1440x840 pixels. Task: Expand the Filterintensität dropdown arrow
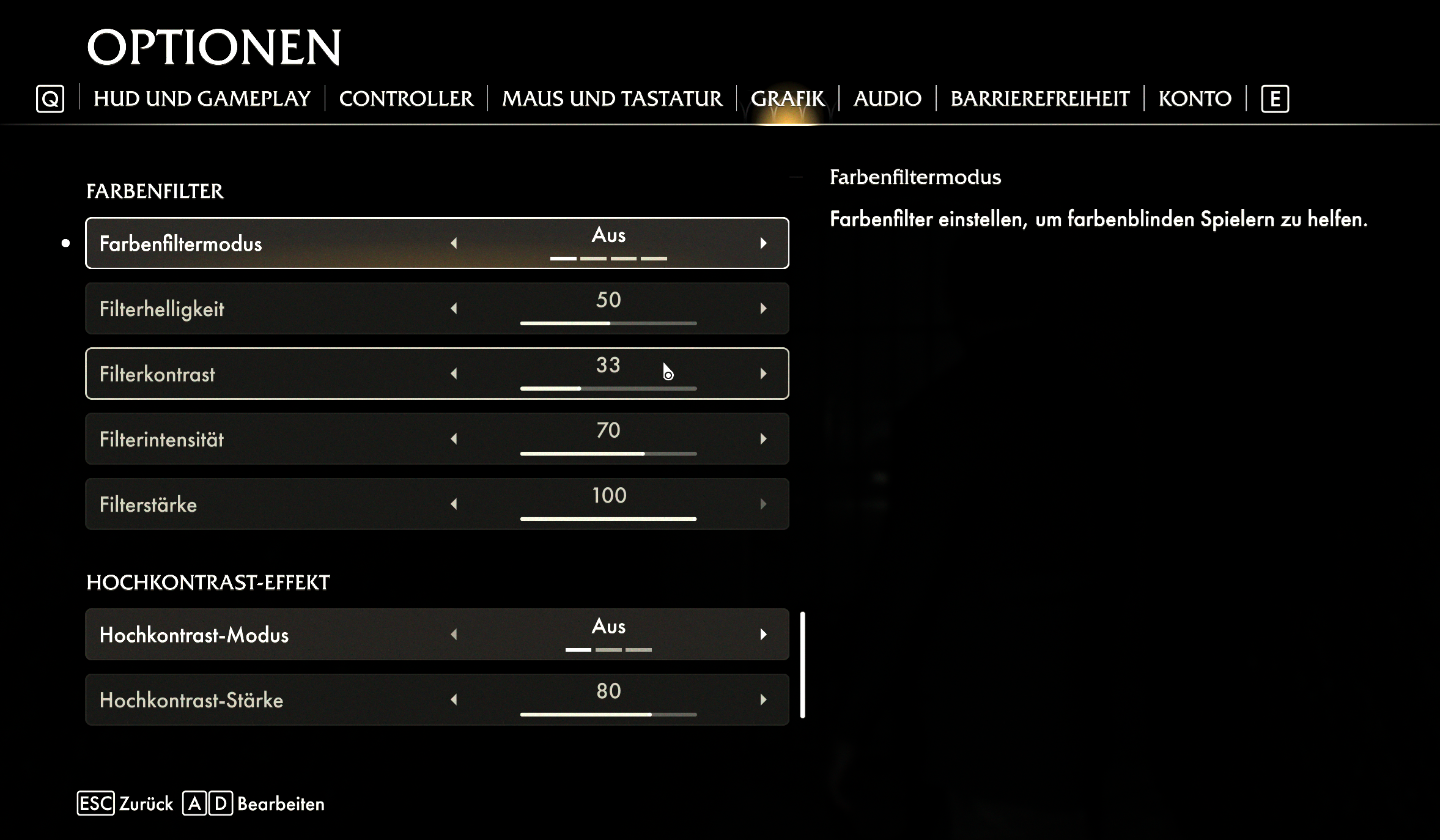click(x=763, y=439)
